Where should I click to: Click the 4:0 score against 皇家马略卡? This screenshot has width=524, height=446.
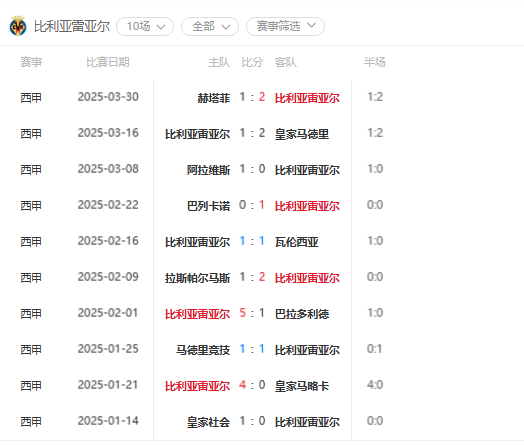(x=252, y=385)
